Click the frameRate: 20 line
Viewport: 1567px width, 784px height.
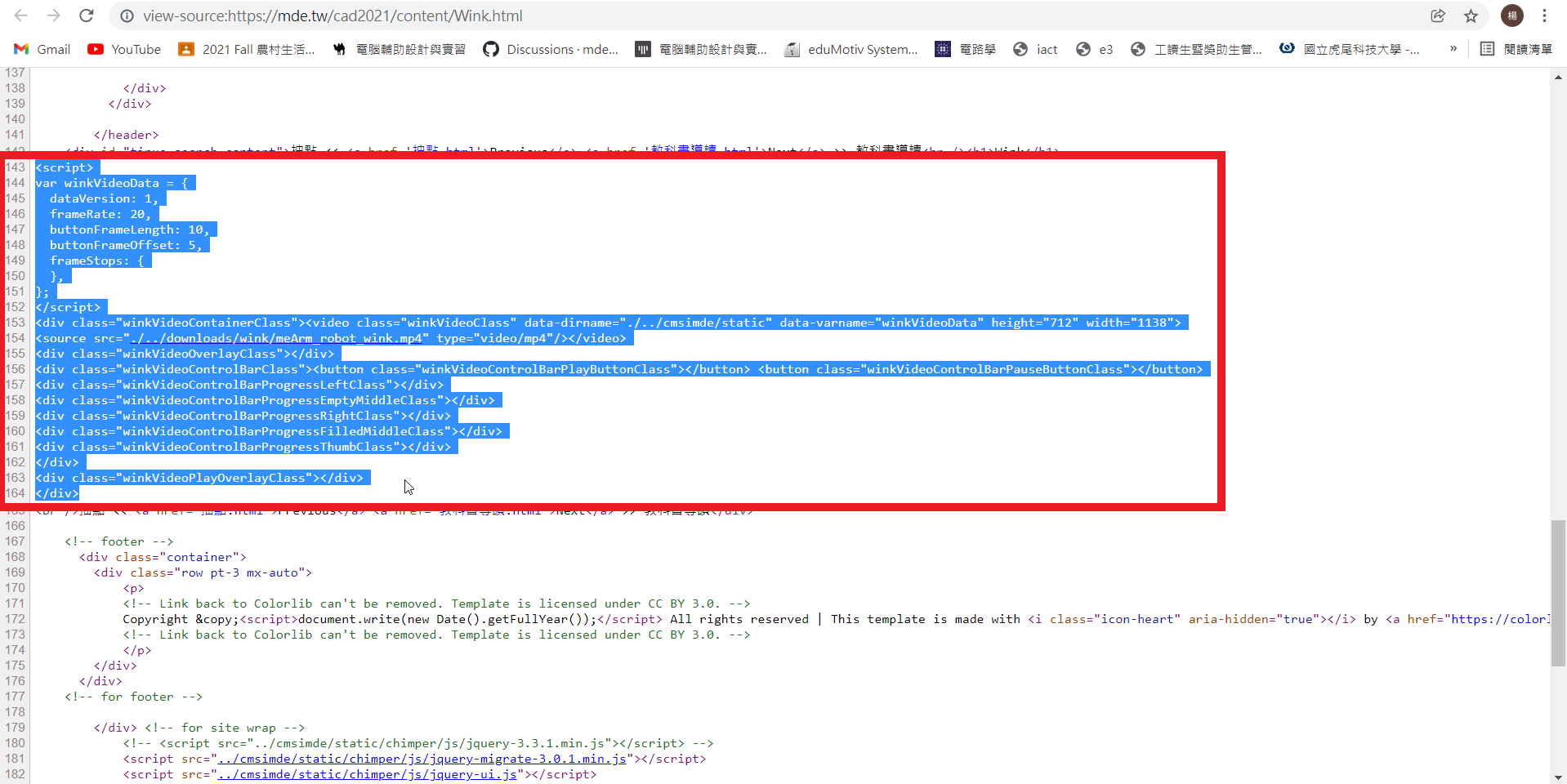(x=100, y=214)
